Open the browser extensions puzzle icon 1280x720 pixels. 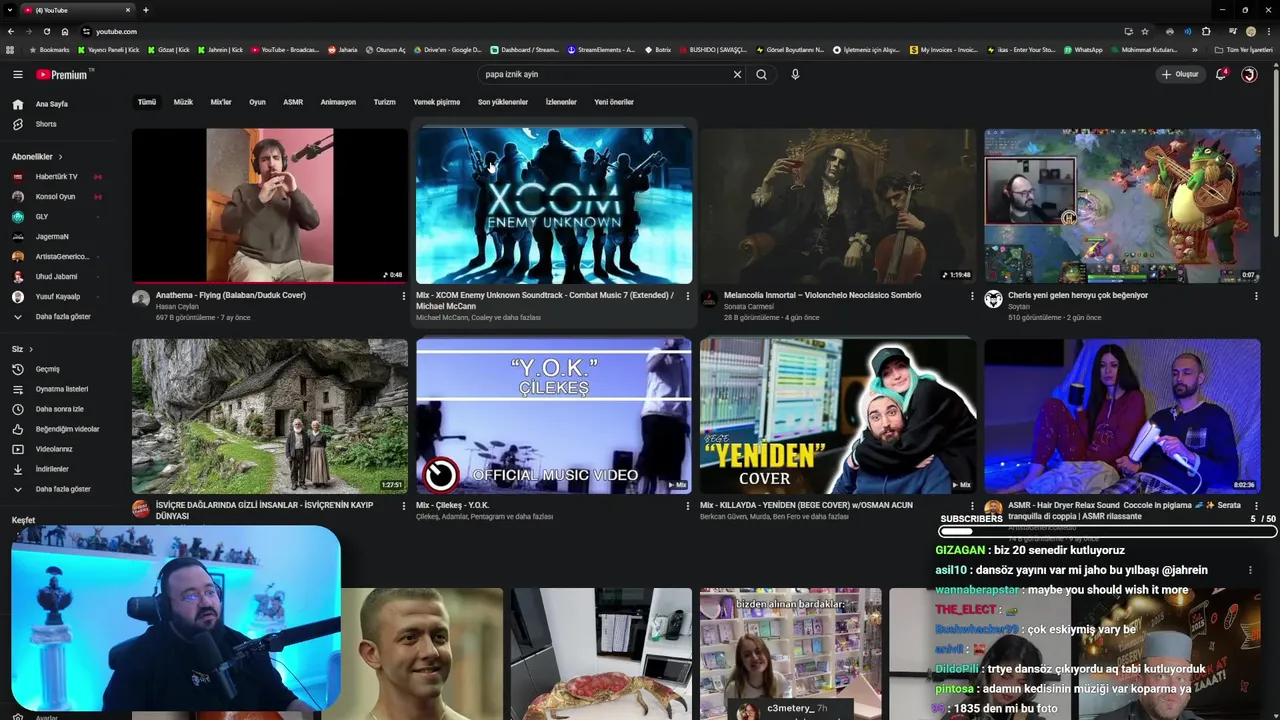pyautogui.click(x=1206, y=31)
